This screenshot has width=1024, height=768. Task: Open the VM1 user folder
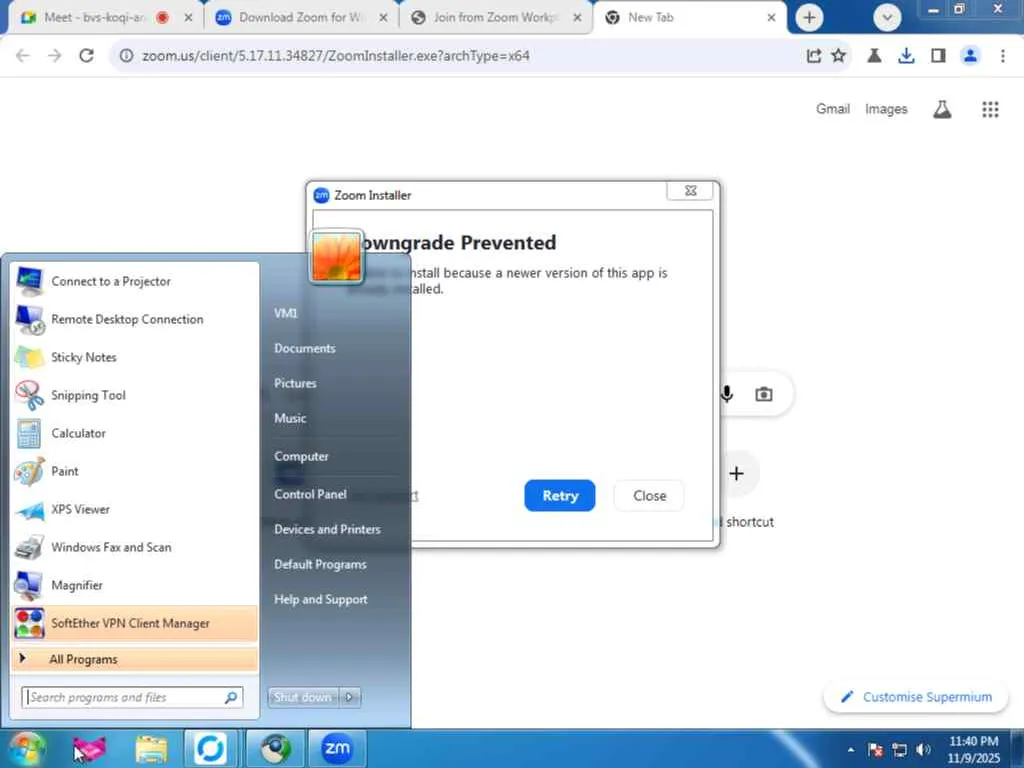(x=286, y=313)
